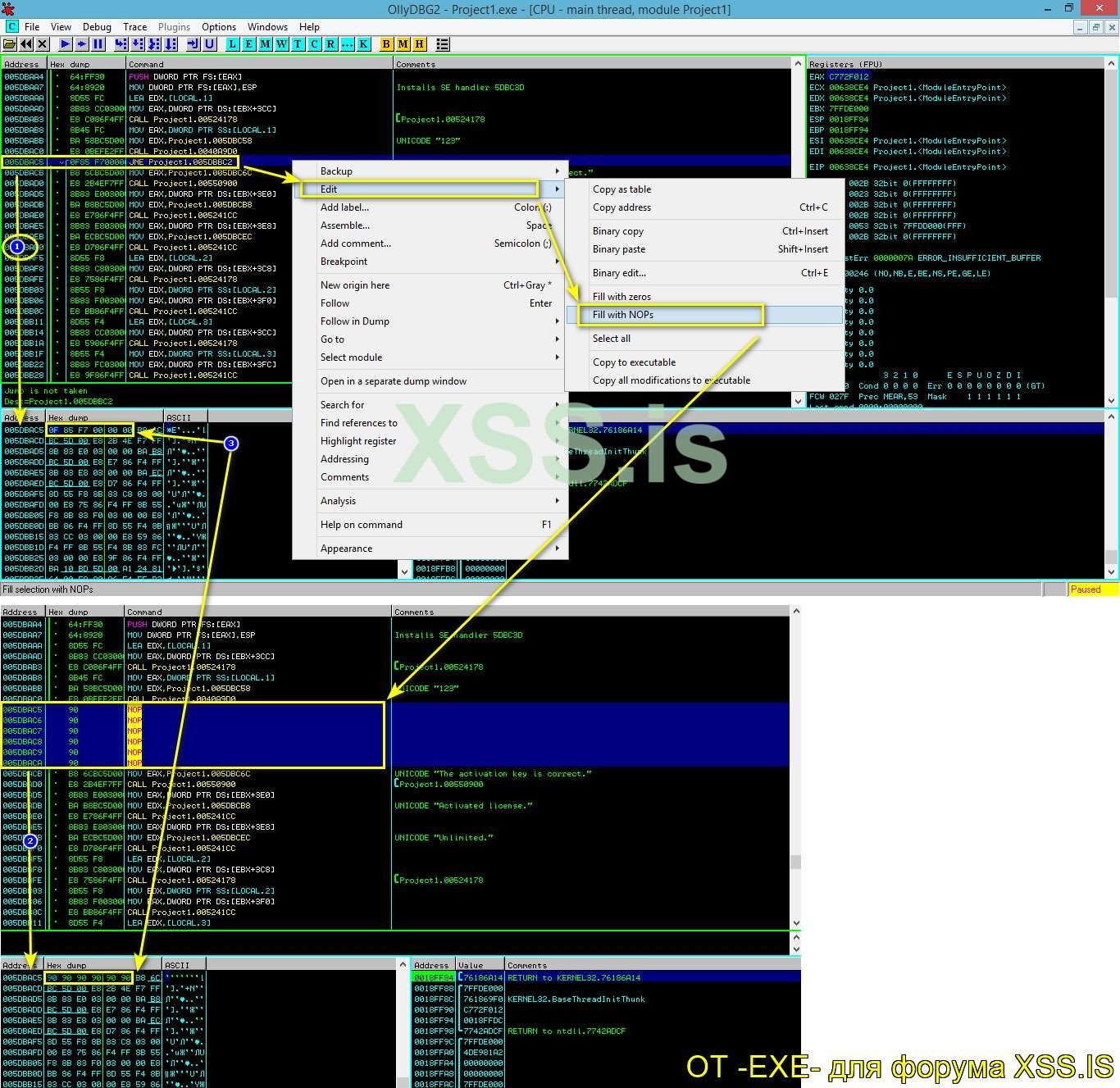Click the Execute till user code U icon
The width and height of the screenshot is (1120, 1088).
click(x=210, y=44)
